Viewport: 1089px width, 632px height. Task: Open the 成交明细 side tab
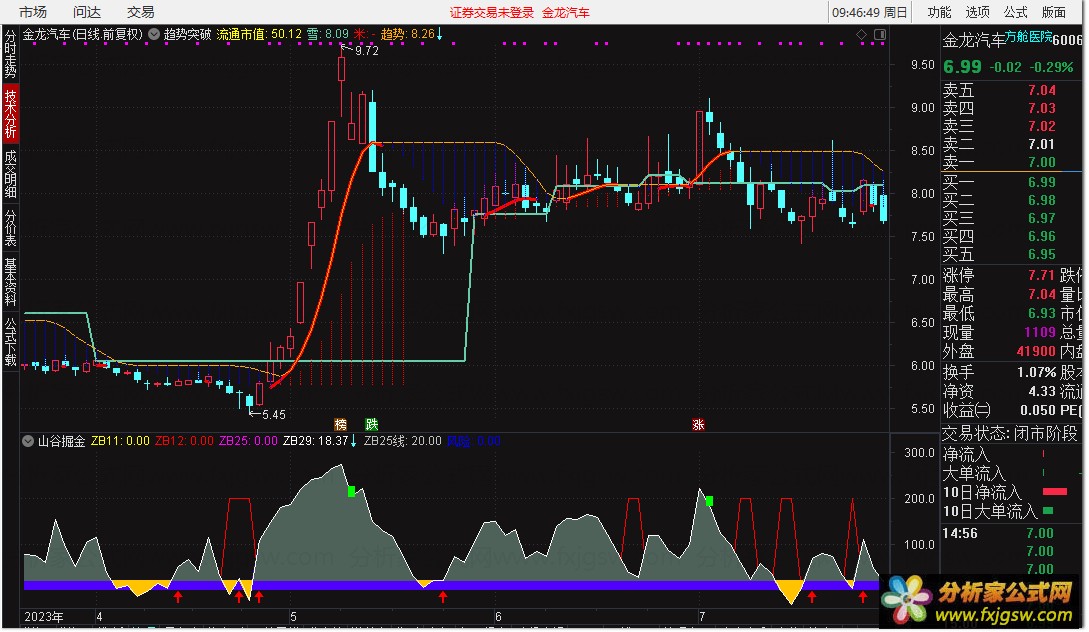click(x=10, y=174)
